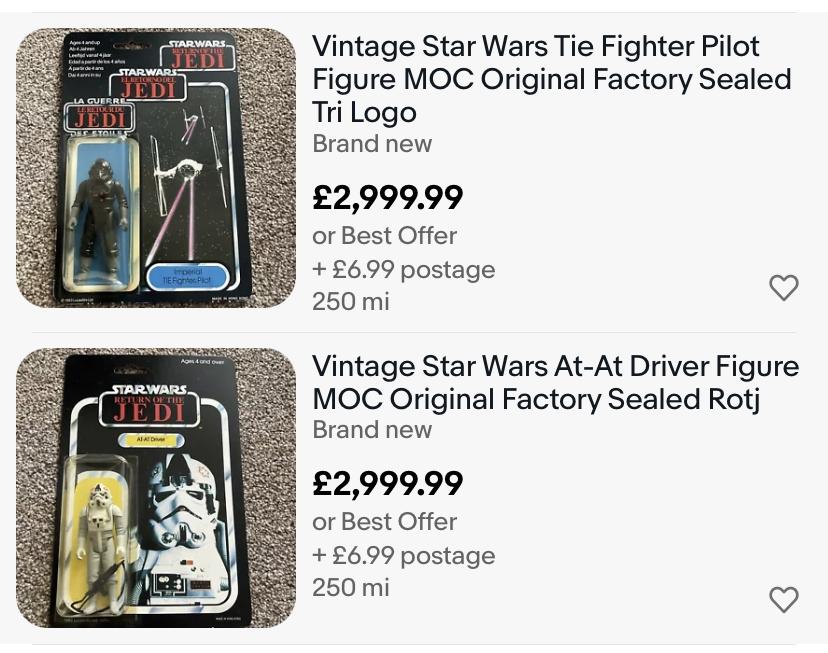The width and height of the screenshot is (828, 653).
Task: Select 'or Best Offer' under Tie Fighter Pilot
Action: click(384, 236)
